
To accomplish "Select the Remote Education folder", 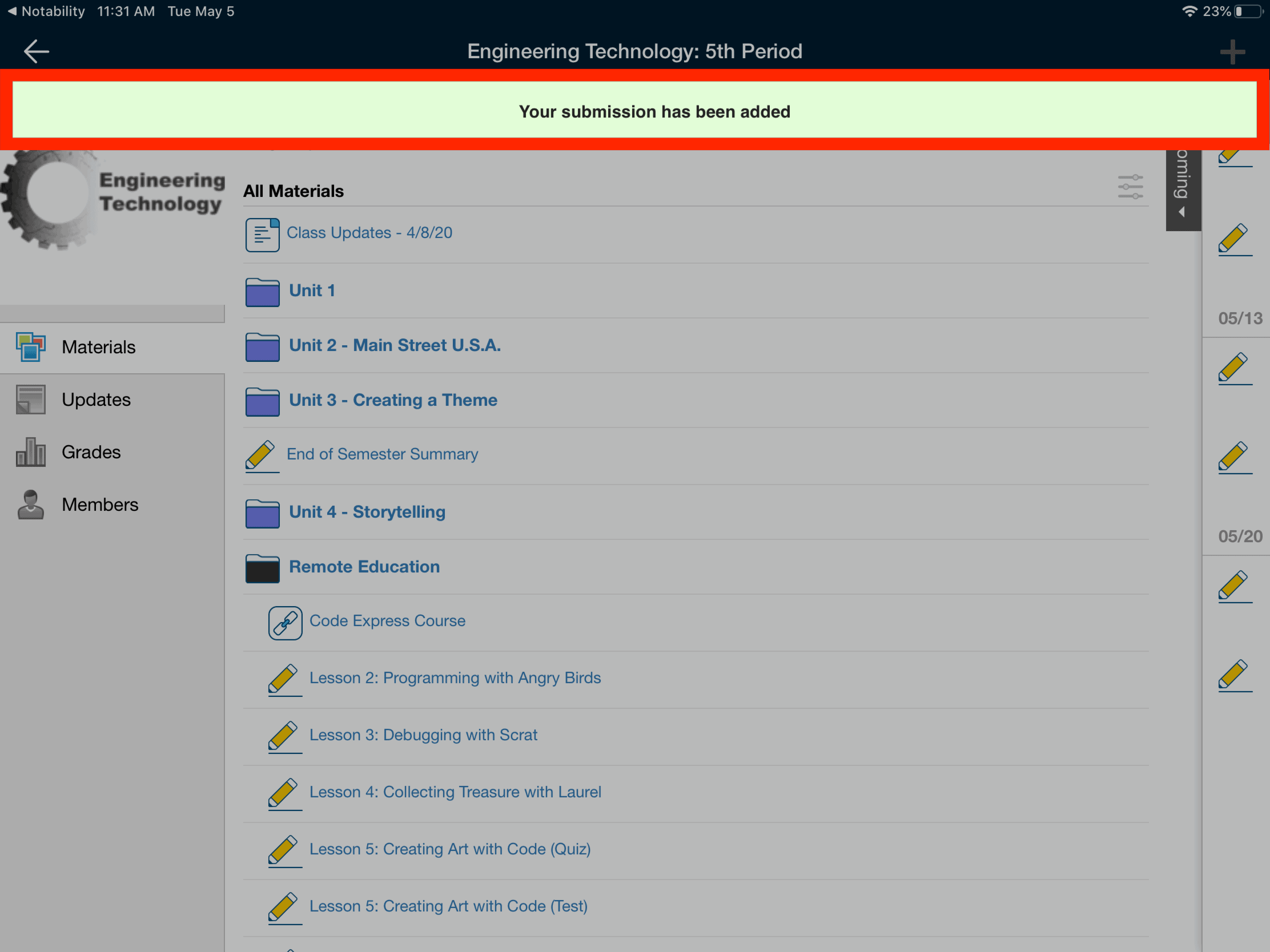I will [x=364, y=565].
